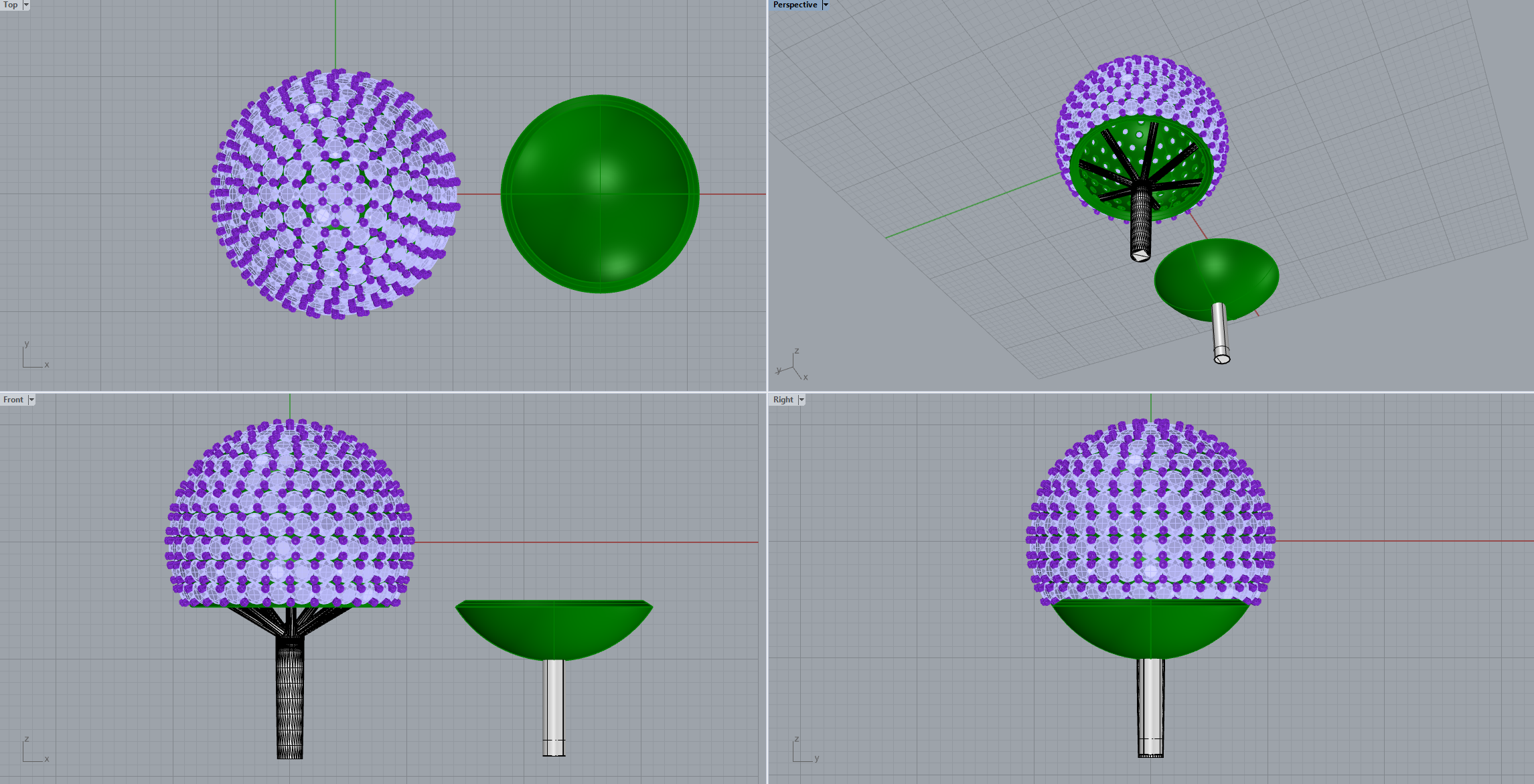This screenshot has height=784, width=1534.
Task: Select the green bowl in Front viewport
Action: (x=554, y=626)
